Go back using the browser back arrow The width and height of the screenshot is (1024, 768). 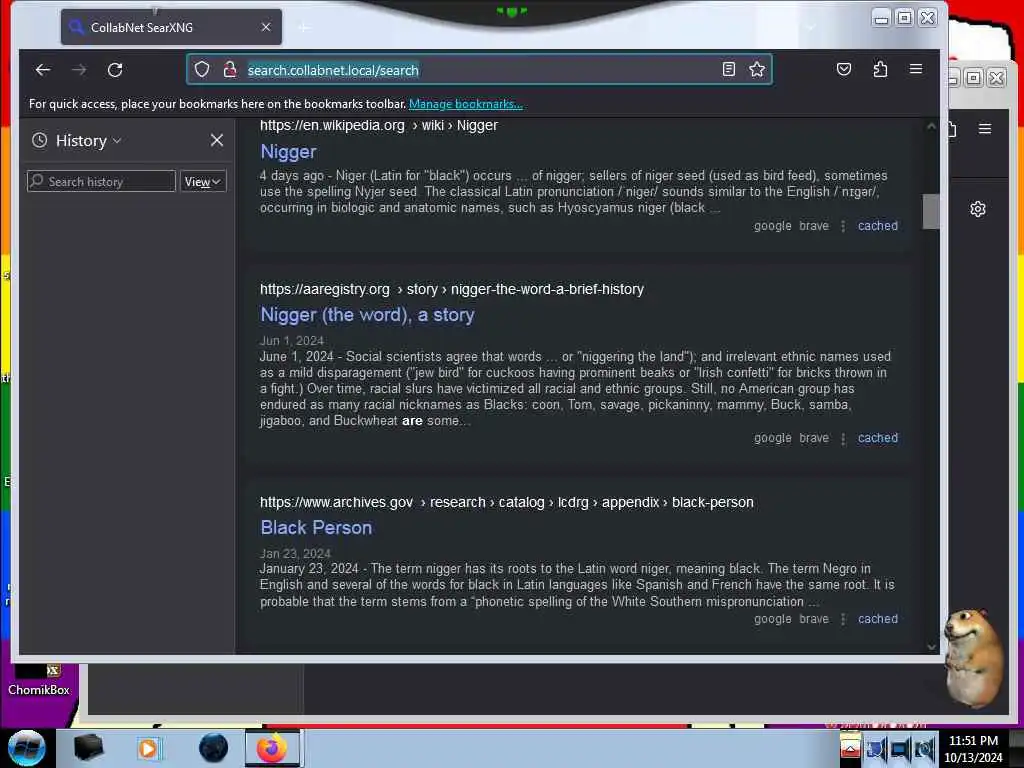point(43,70)
